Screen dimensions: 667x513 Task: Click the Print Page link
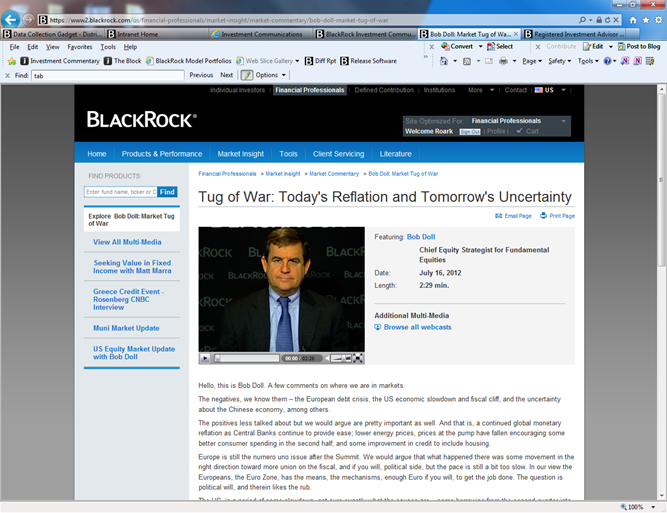pyautogui.click(x=557, y=216)
